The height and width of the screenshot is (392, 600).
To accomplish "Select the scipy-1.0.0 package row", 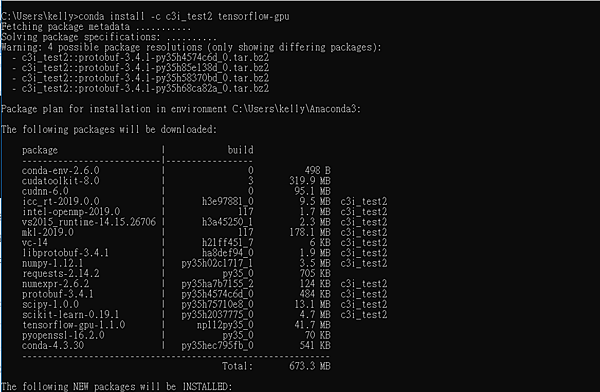I will (204, 304).
